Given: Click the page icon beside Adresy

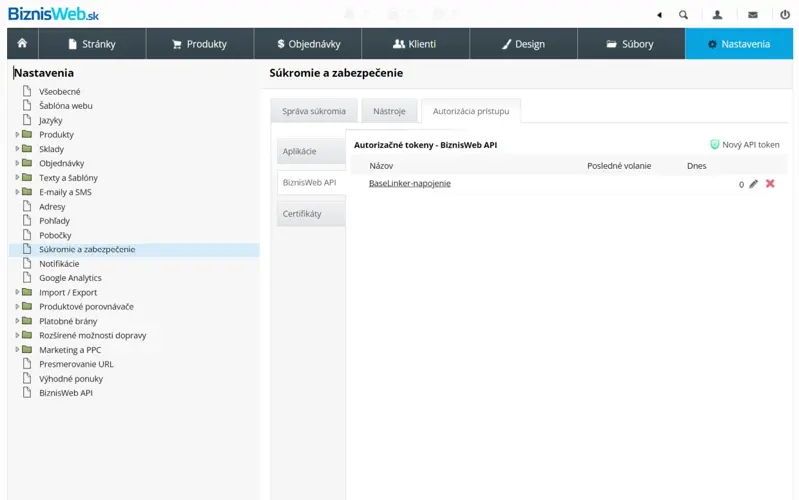Looking at the screenshot, I should [x=27, y=206].
